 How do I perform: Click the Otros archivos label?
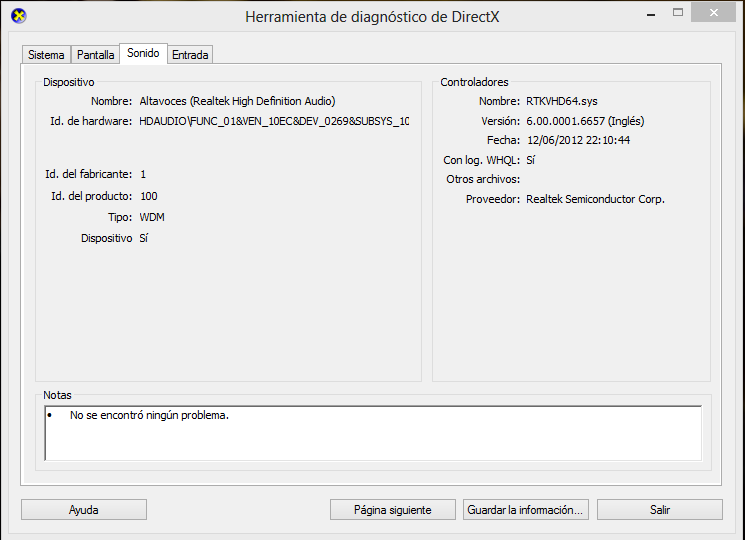[483, 179]
